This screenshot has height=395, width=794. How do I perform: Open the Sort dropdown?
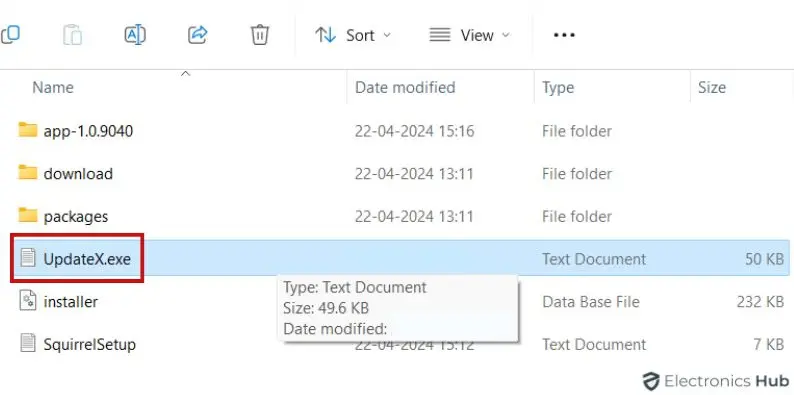(x=353, y=35)
